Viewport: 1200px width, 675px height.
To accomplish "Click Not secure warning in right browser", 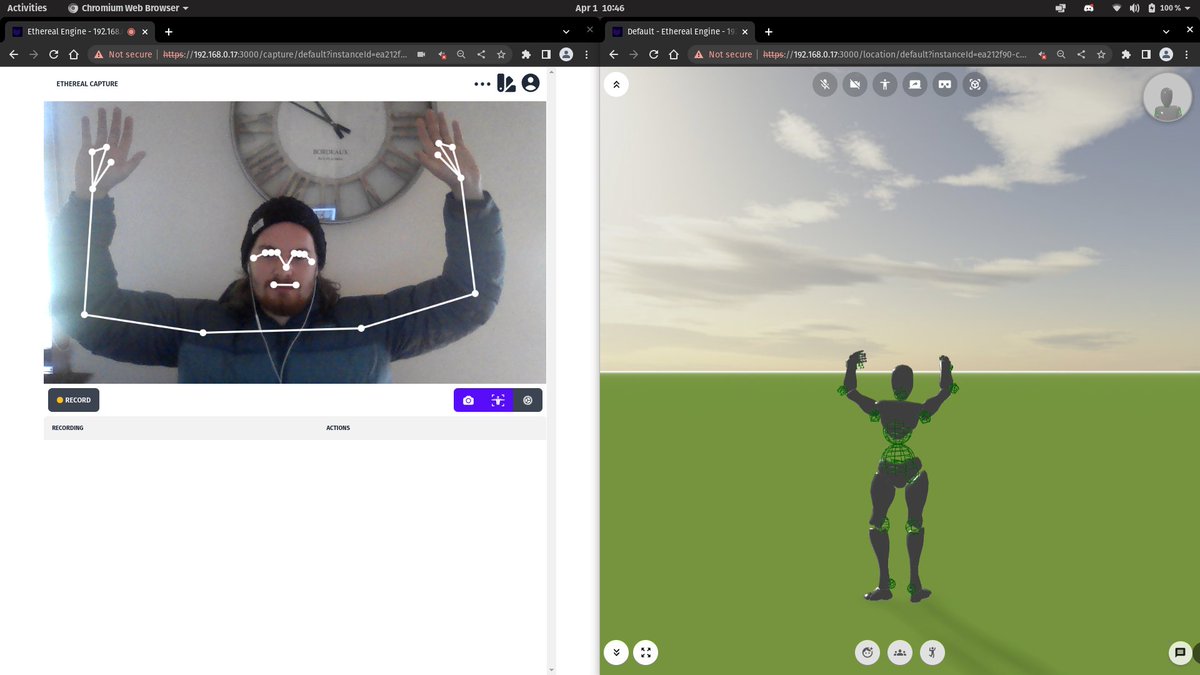I will click(724, 54).
